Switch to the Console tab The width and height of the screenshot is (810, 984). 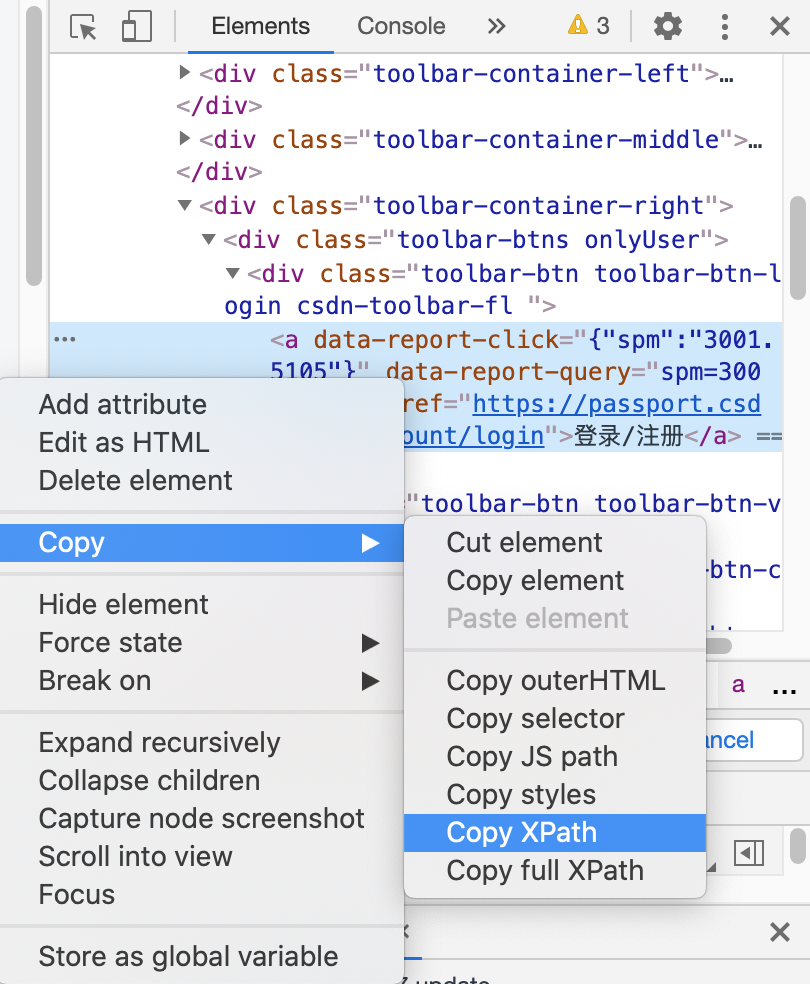[400, 27]
